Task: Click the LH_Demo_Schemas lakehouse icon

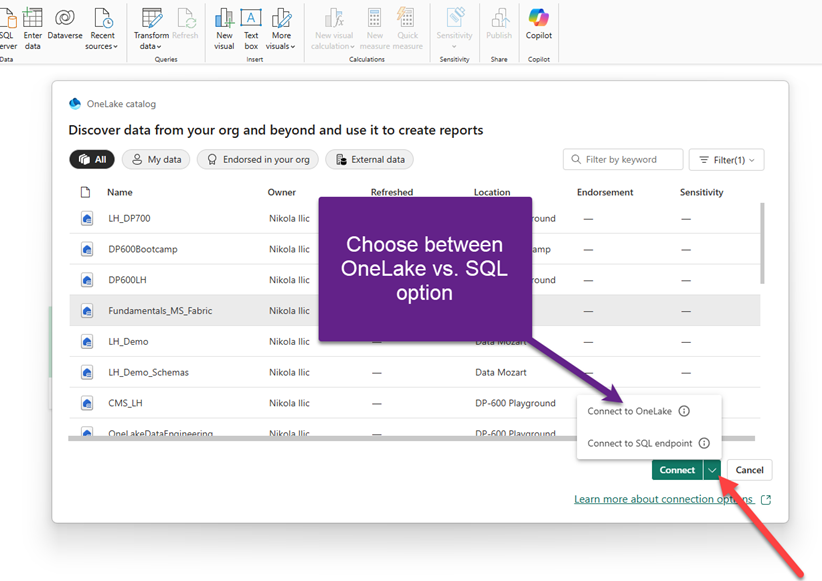Action: point(87,373)
